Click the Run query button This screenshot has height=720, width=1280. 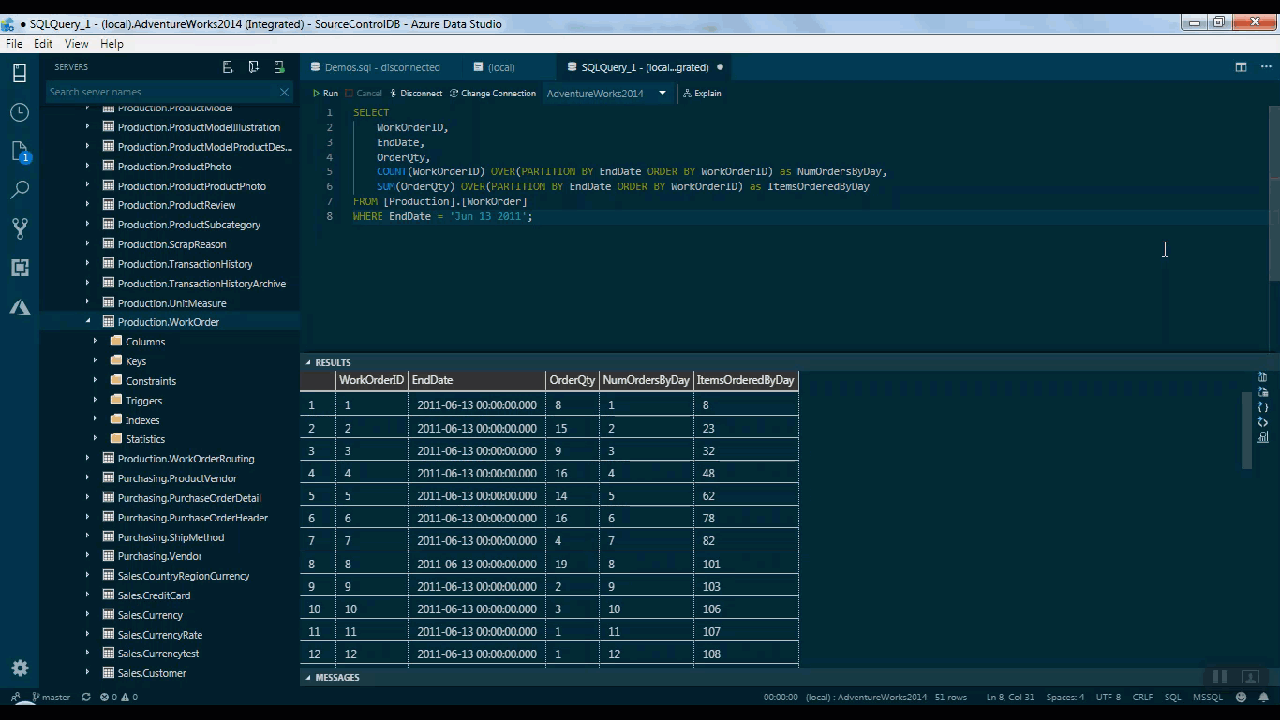point(325,93)
